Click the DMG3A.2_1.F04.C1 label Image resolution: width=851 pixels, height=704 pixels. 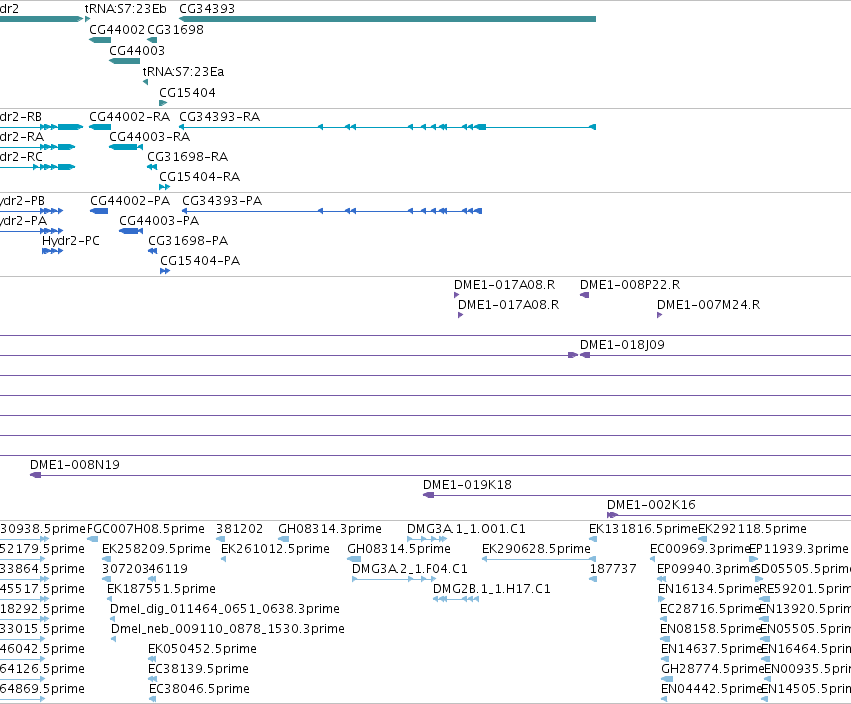point(410,569)
